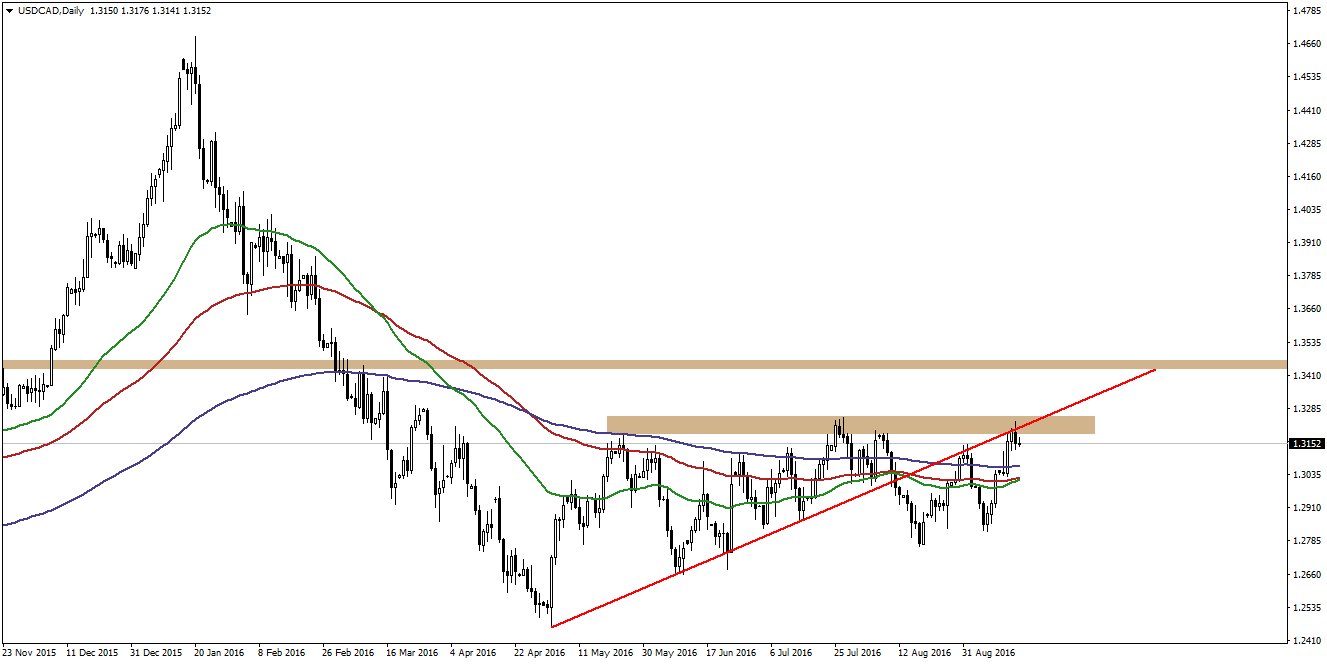Viewport: 1327px width, 664px height.
Task: Click the small triangle before USDCAD,Daily
Action: pos(9,11)
